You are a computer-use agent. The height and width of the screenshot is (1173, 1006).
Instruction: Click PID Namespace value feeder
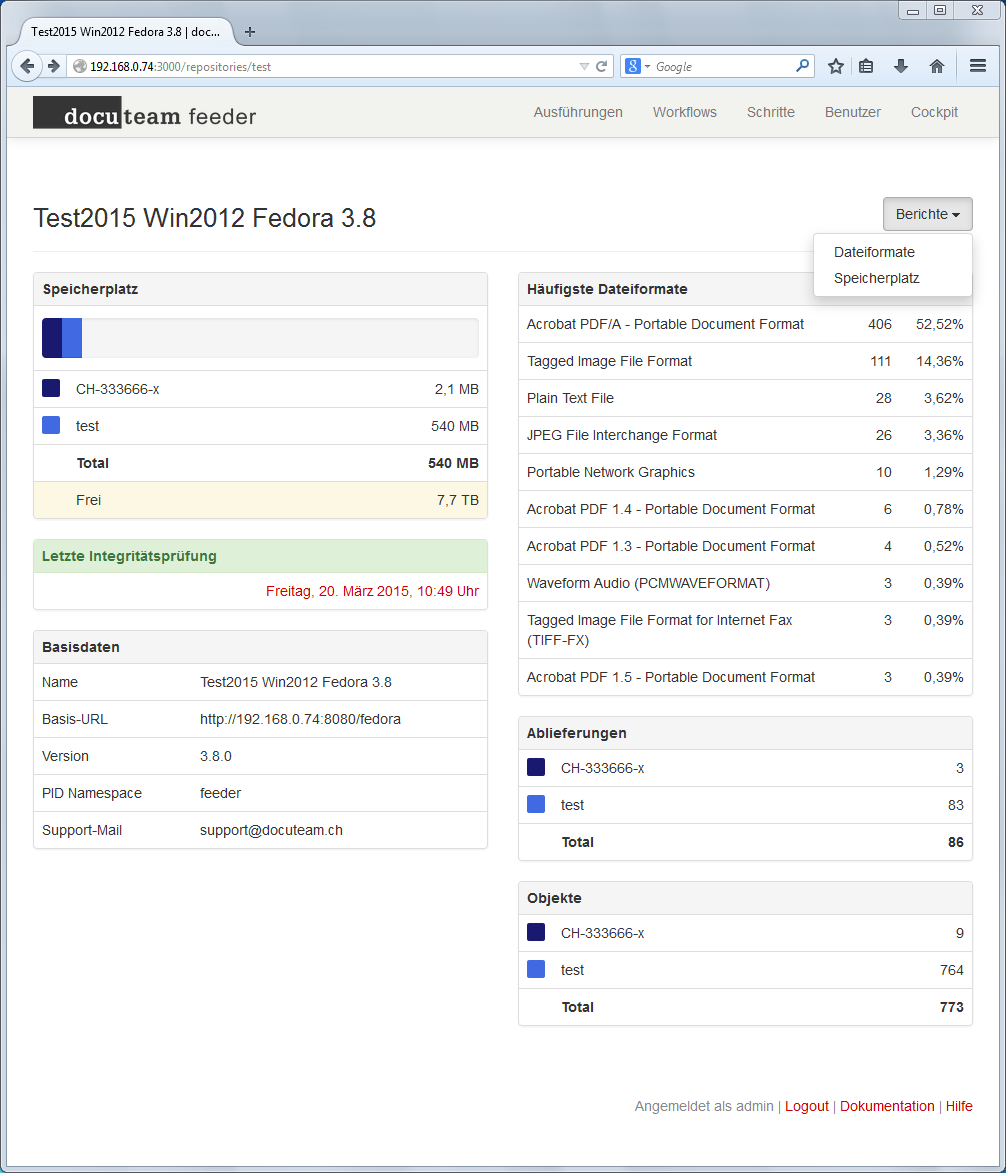click(220, 793)
